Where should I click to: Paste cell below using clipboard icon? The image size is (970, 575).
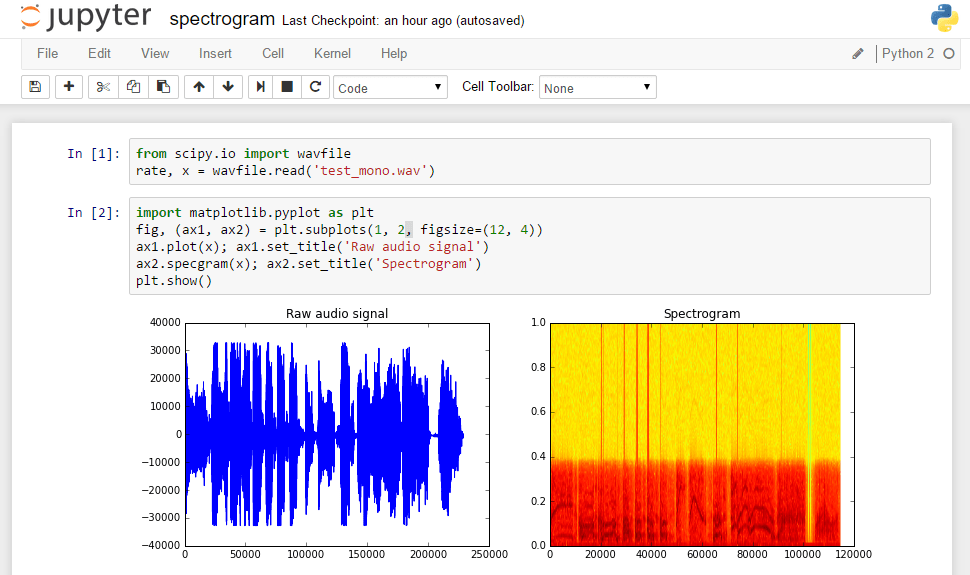coord(163,87)
